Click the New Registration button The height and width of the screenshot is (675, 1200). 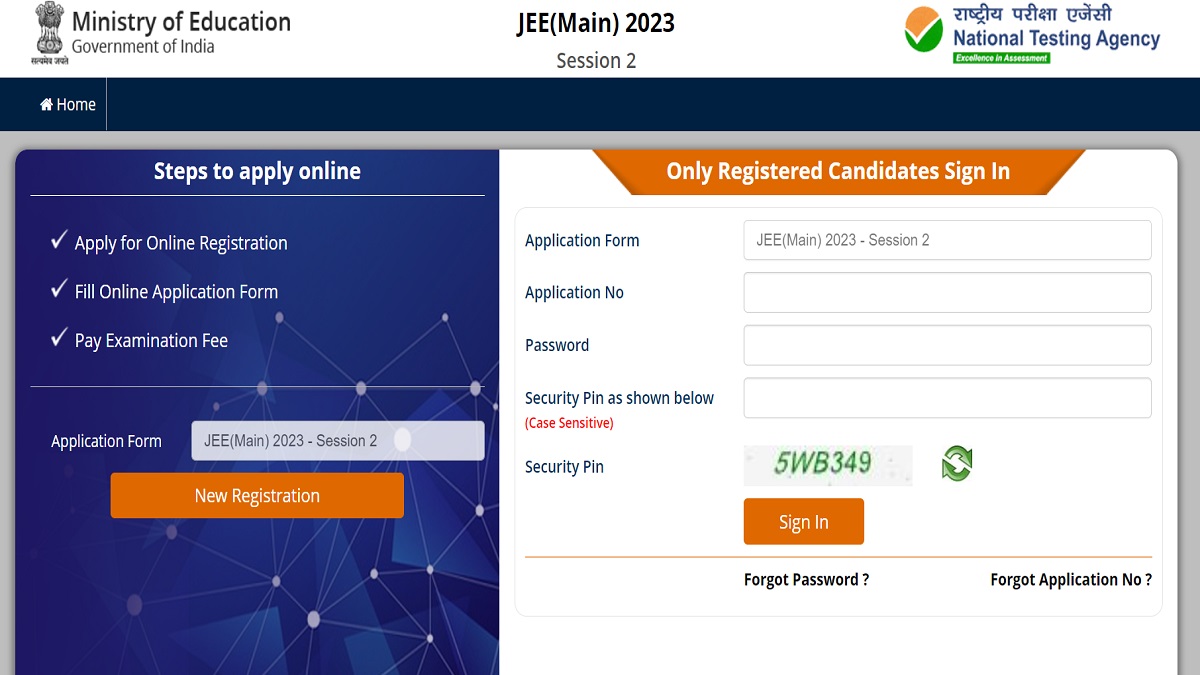pos(257,495)
